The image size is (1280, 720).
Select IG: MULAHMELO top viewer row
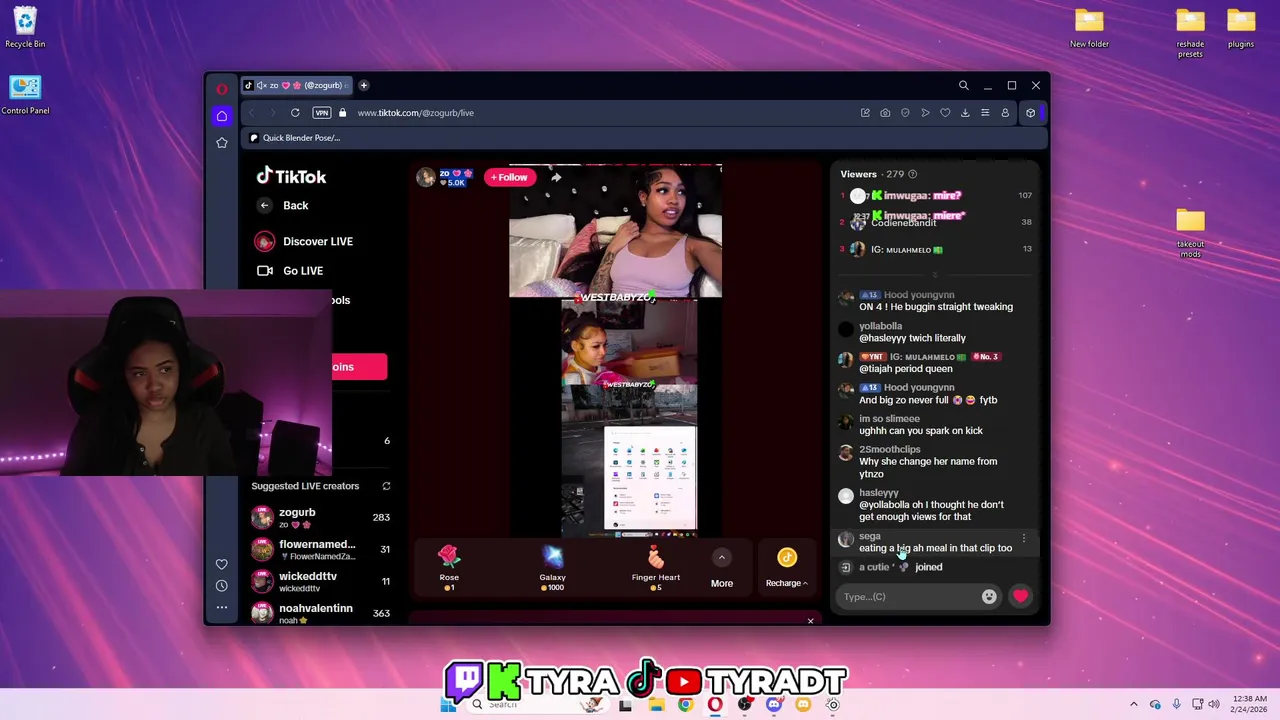pyautogui.click(x=935, y=249)
